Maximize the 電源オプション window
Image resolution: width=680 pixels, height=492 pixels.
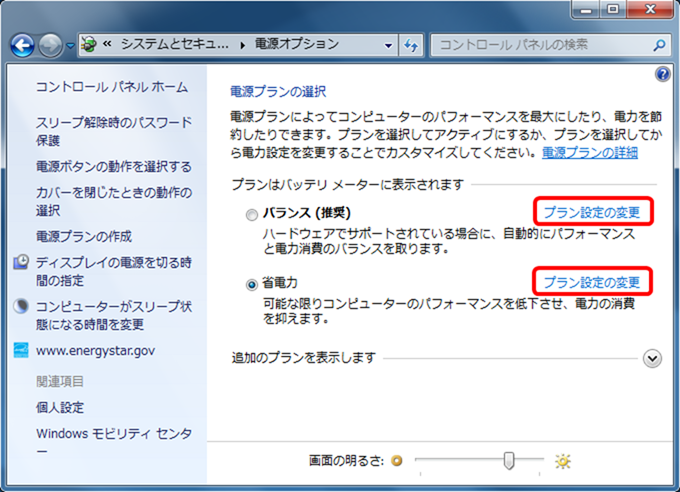click(613, 10)
